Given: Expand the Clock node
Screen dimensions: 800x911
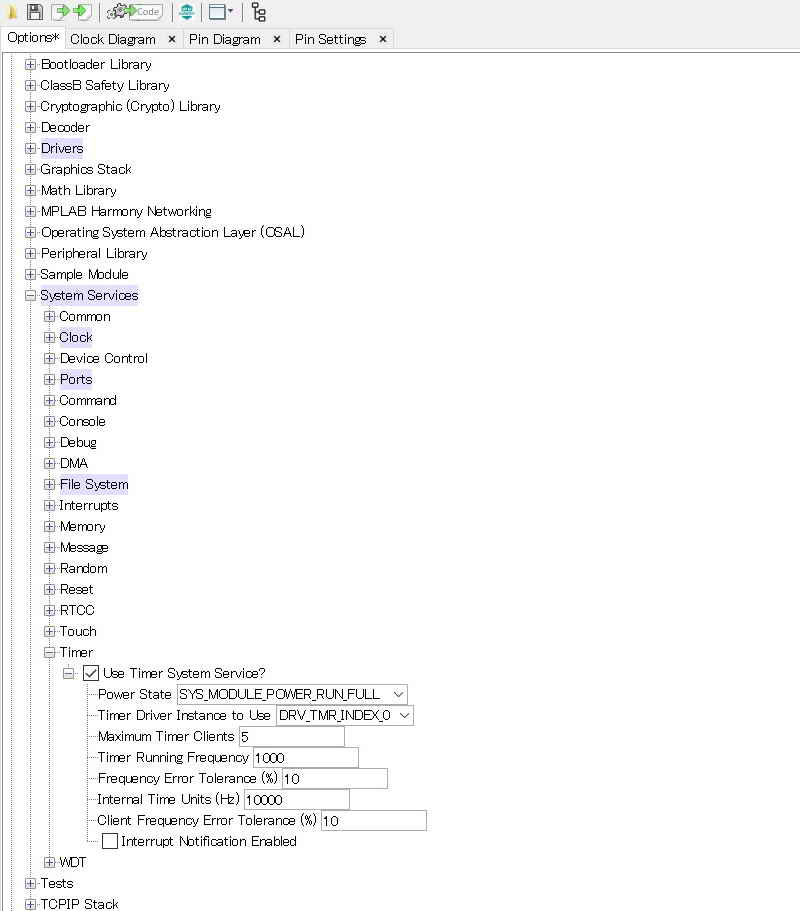Looking at the screenshot, I should [49, 337].
